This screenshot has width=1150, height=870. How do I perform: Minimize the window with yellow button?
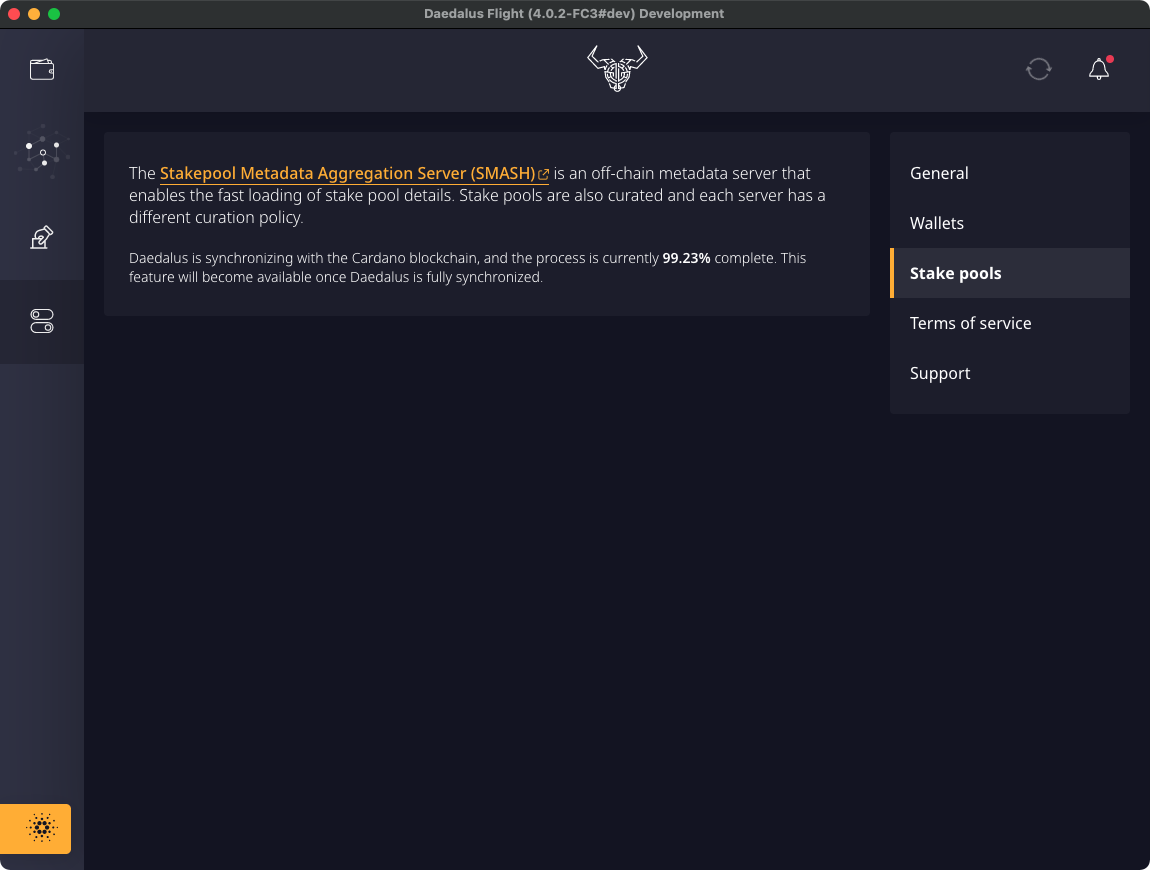34,14
